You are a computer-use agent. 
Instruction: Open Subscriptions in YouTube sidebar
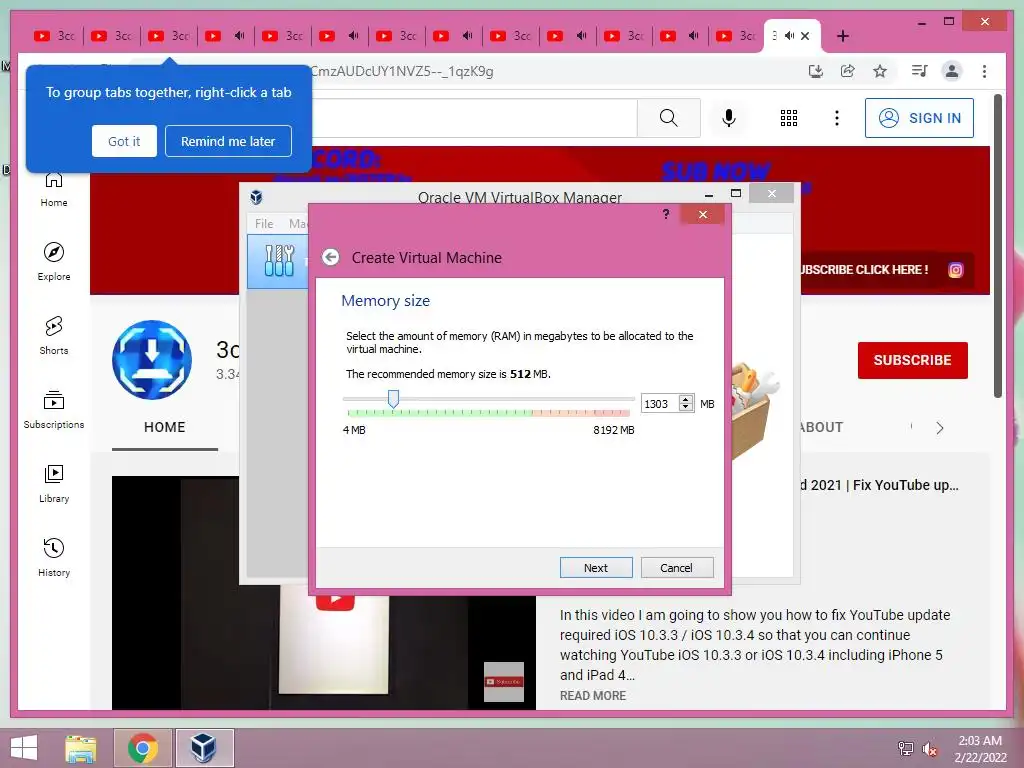coord(54,409)
